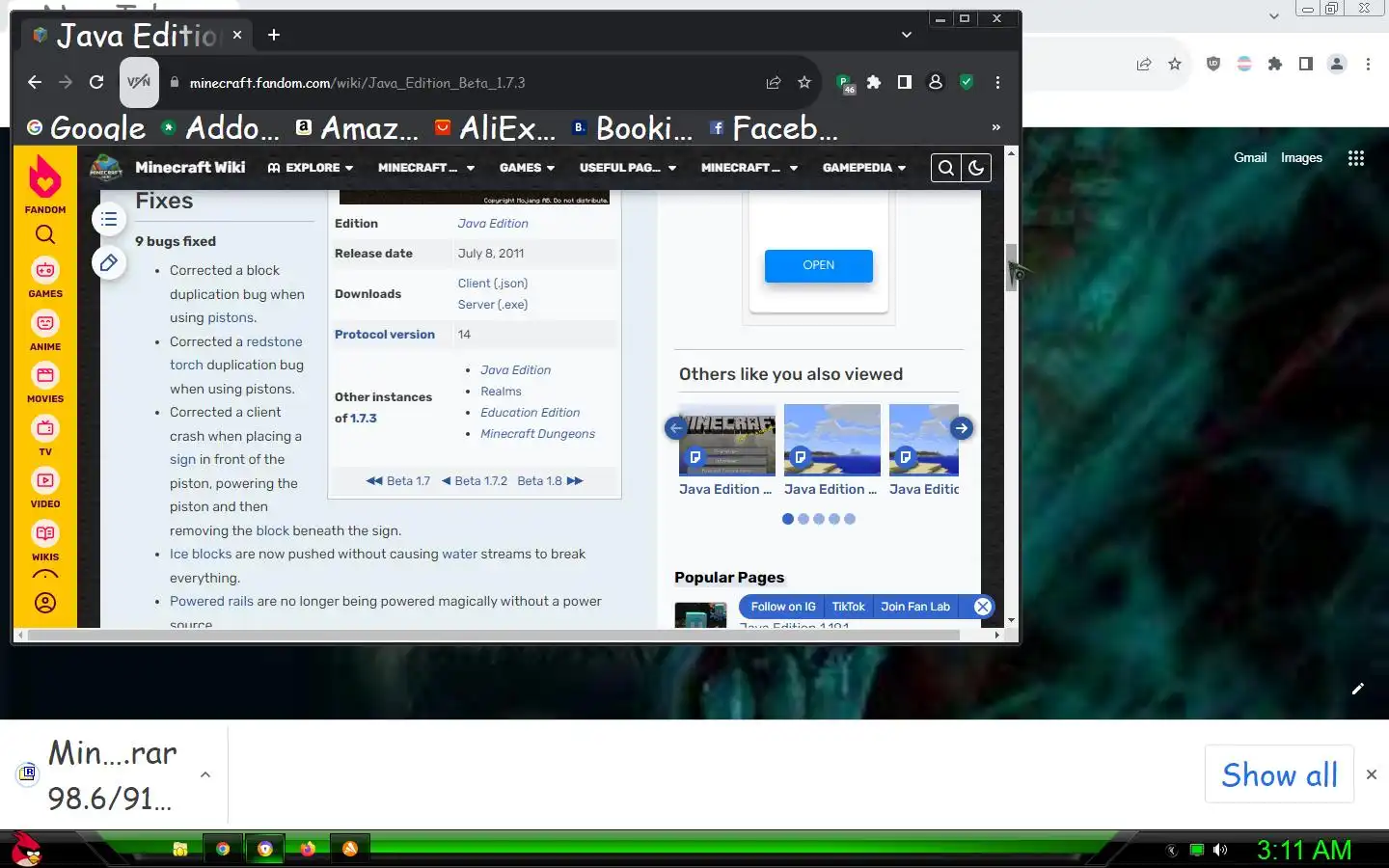Open tab search chevron in front window
This screenshot has width=1389, height=868.
pos(907,35)
